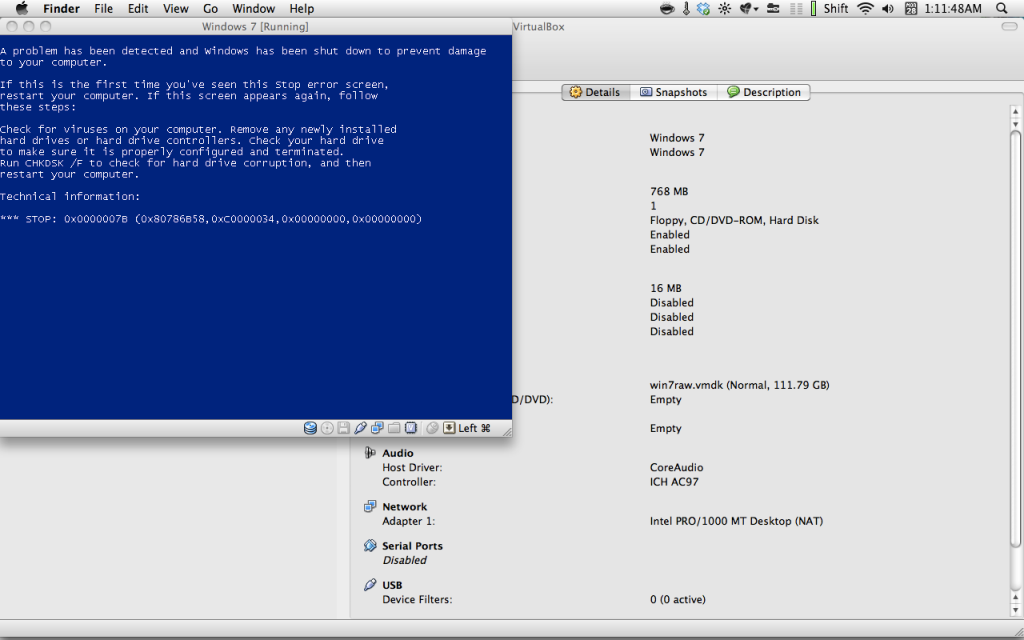Open the Description tab
The image size is (1024, 640).
click(763, 92)
